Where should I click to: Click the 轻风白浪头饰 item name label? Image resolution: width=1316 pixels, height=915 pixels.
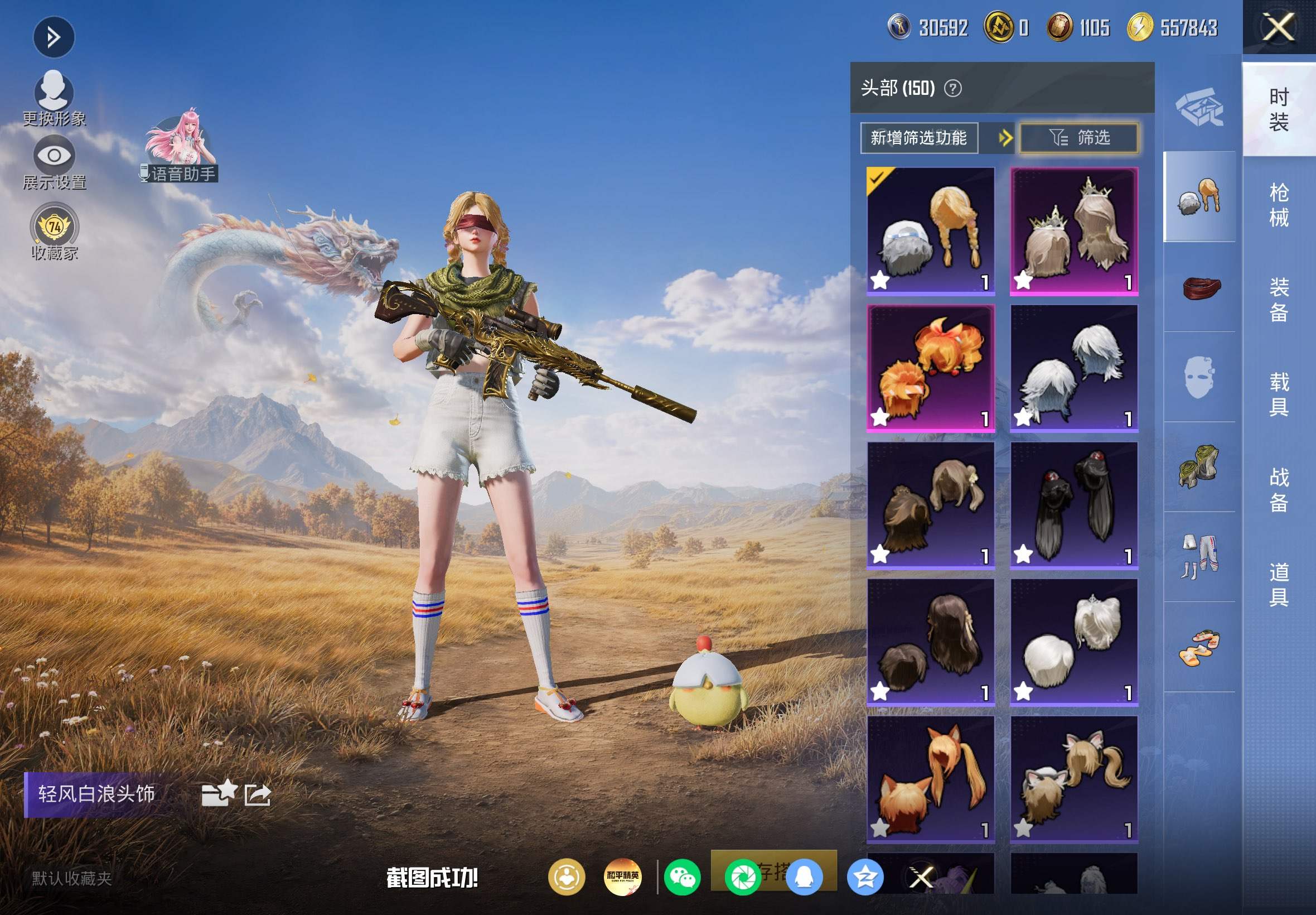pyautogui.click(x=96, y=794)
